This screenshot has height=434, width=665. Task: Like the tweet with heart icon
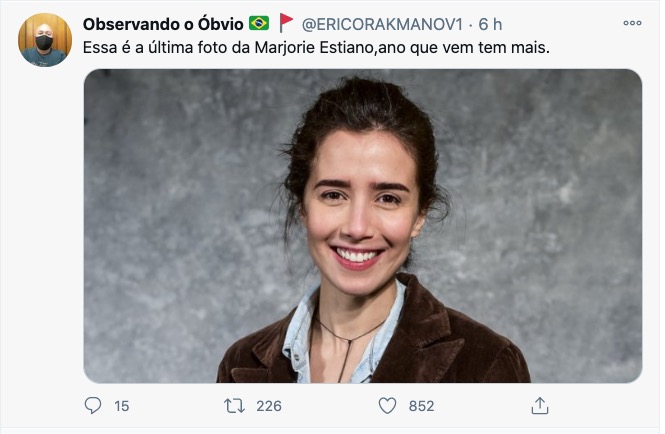tap(387, 405)
